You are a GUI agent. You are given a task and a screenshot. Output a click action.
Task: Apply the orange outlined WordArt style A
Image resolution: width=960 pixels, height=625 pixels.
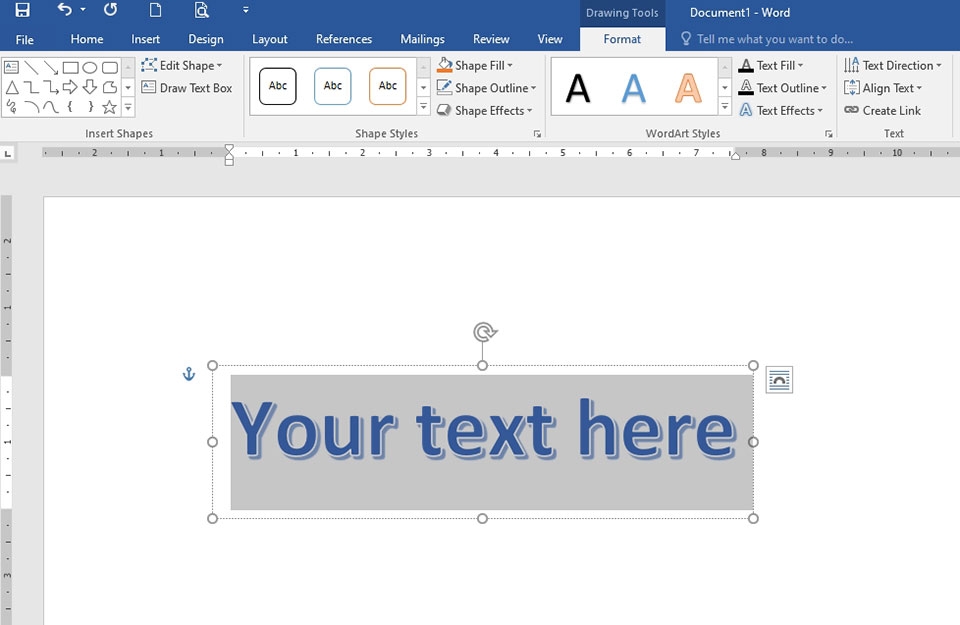click(687, 88)
